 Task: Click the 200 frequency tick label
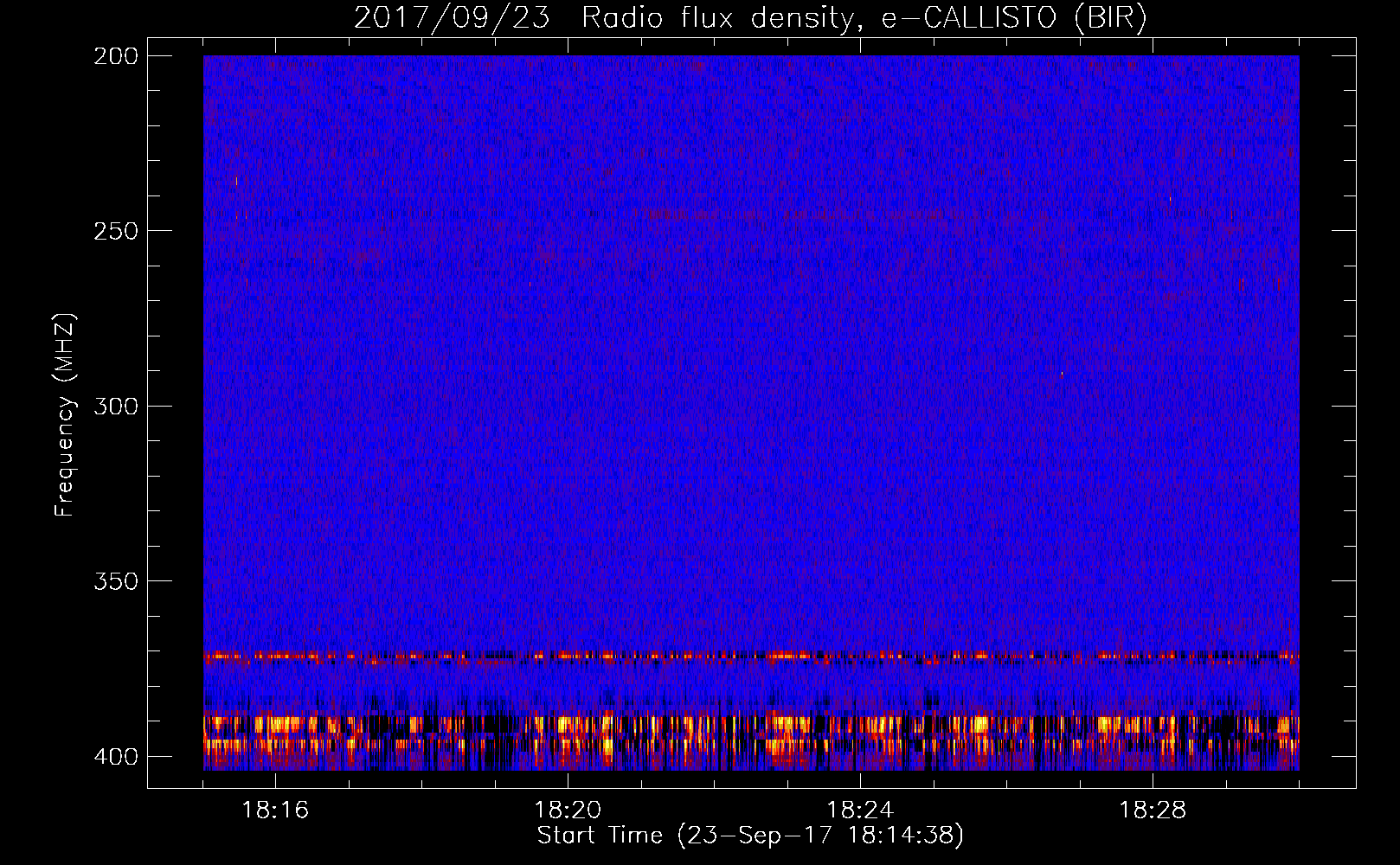click(115, 56)
